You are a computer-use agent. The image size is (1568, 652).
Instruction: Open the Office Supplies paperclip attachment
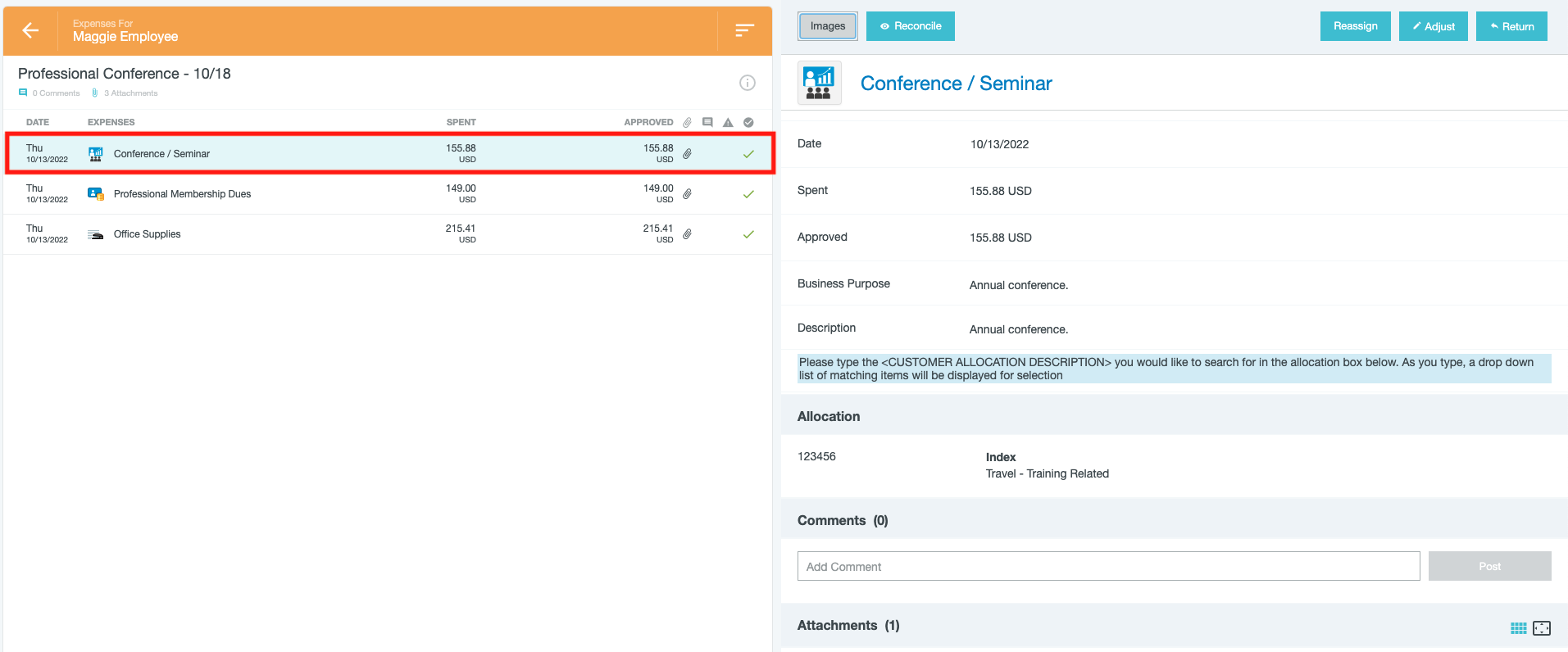coord(687,234)
